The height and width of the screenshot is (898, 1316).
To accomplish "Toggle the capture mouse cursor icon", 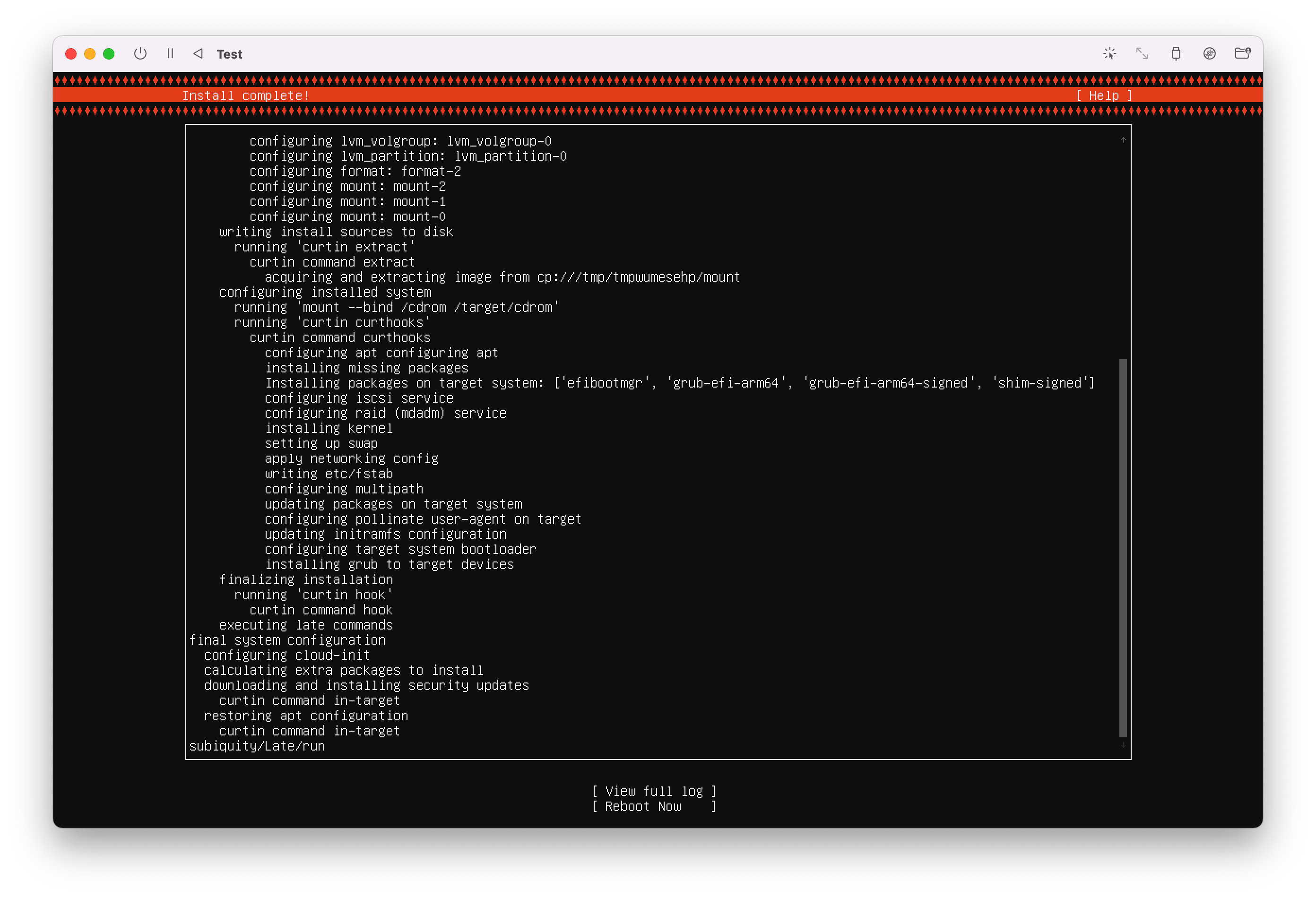I will point(1109,54).
